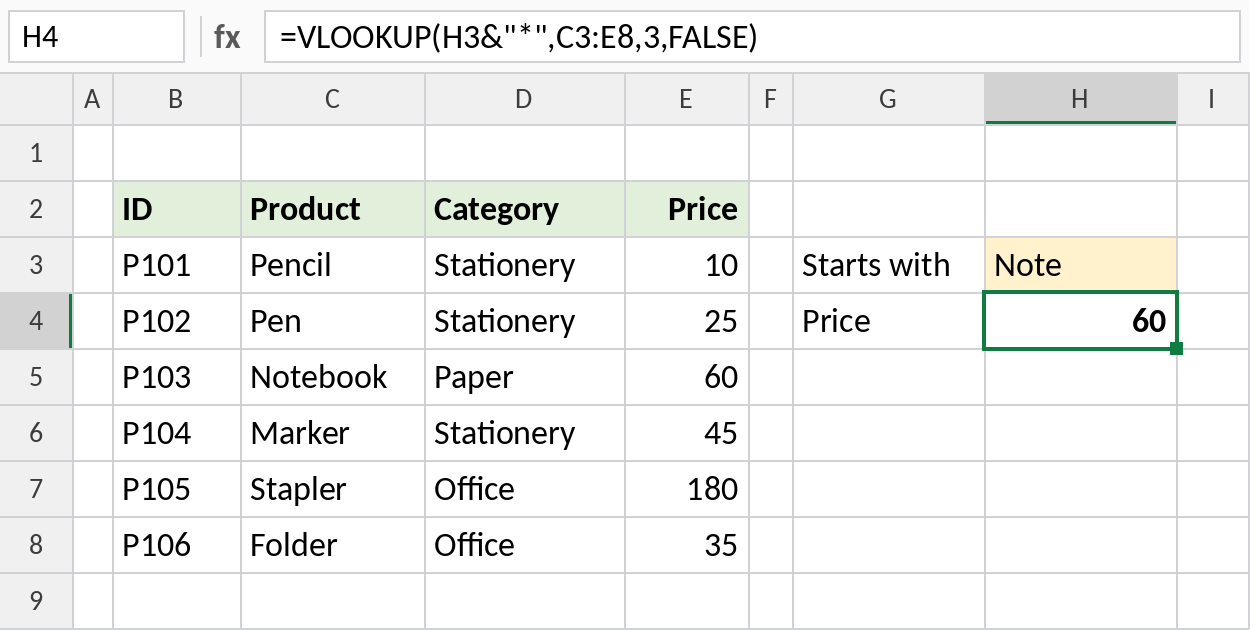
Task: Select the Pen product cell
Action: (x=333, y=321)
